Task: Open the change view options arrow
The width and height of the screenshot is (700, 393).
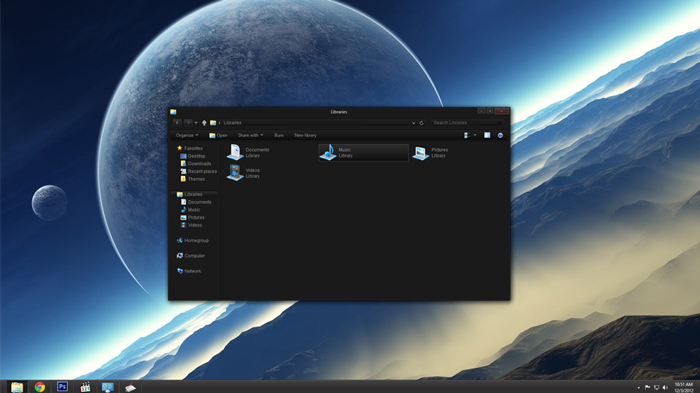Action: (x=475, y=135)
